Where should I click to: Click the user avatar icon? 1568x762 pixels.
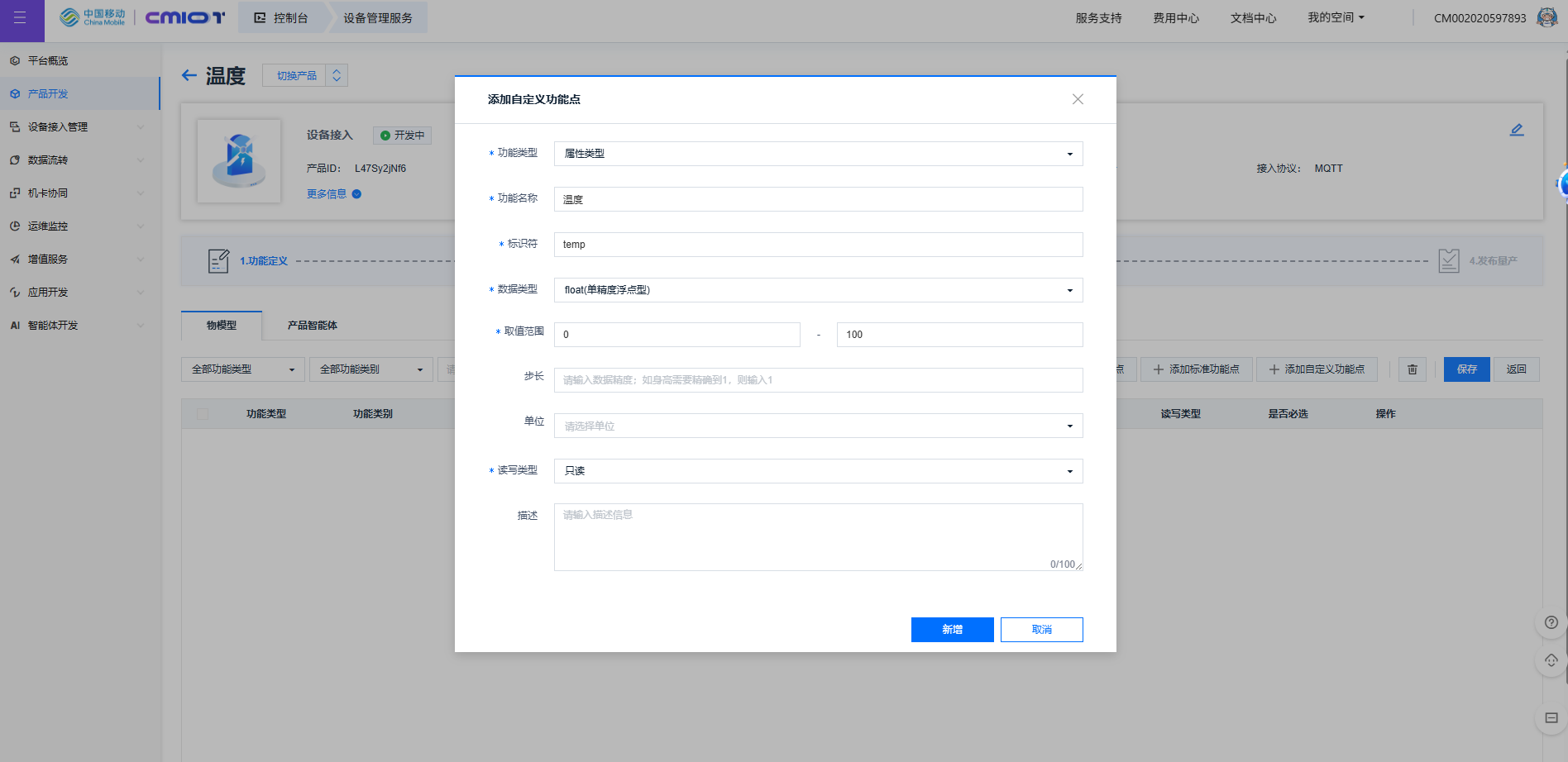pyautogui.click(x=1546, y=17)
